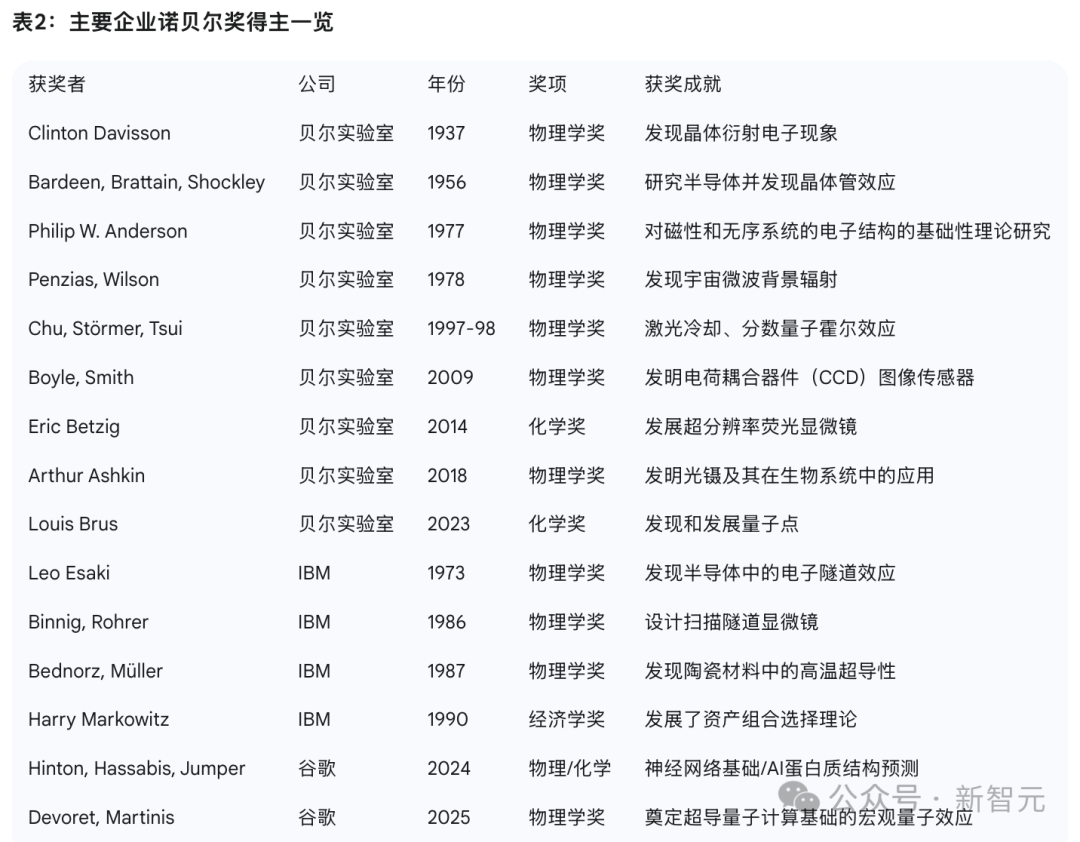Click the year 1986
The image size is (1080, 842).
click(x=446, y=622)
